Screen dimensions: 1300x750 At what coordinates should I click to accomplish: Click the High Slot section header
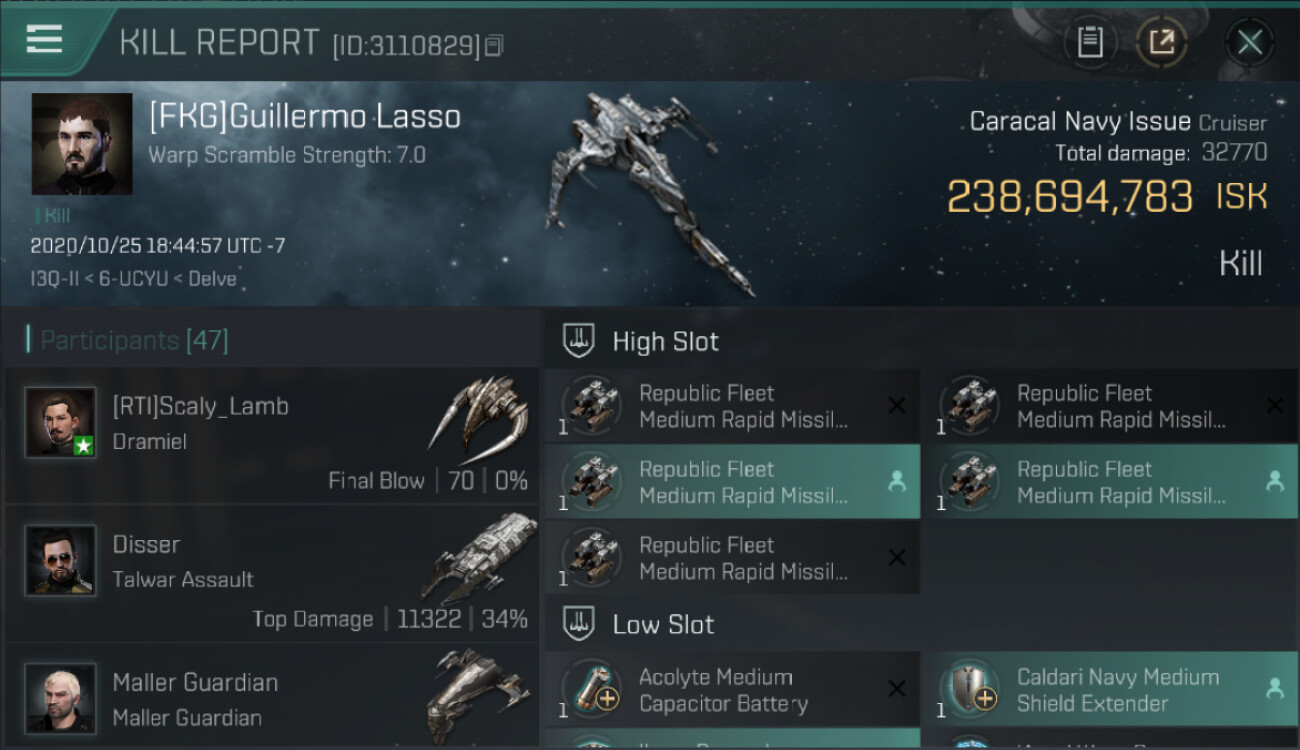(x=665, y=341)
